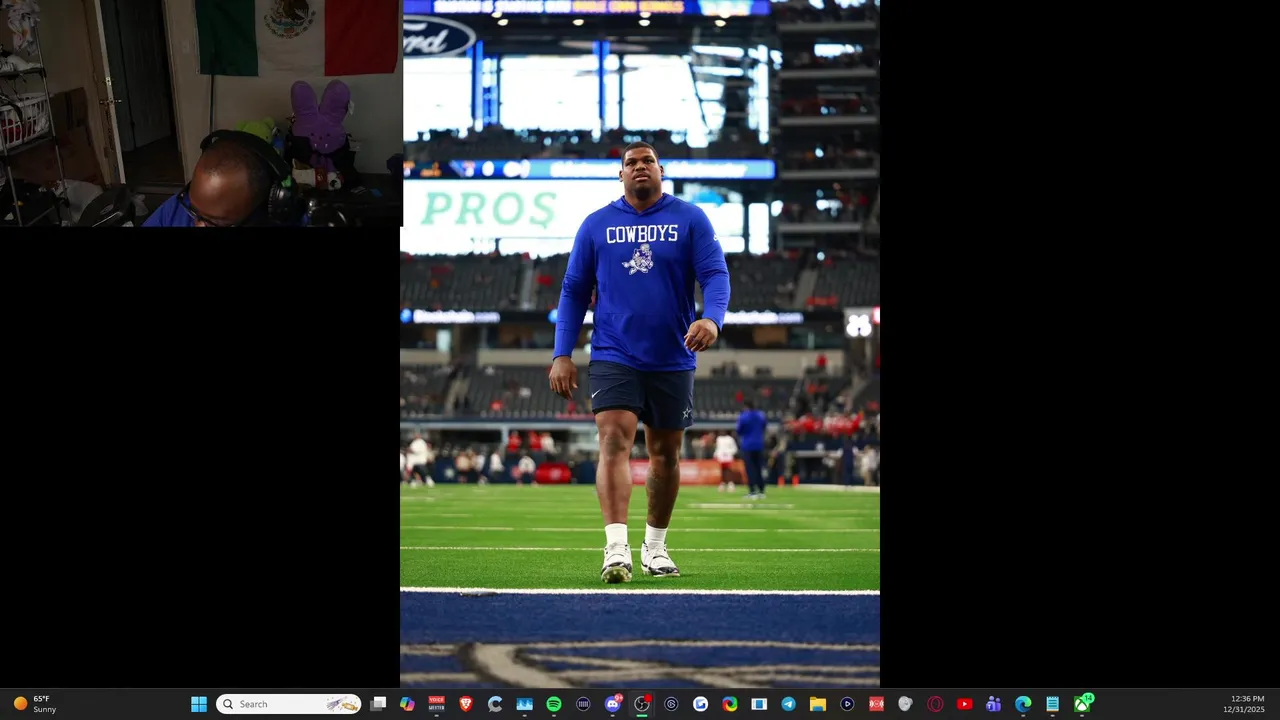Open the media player play icon
The image size is (1280, 720).
tap(847, 704)
